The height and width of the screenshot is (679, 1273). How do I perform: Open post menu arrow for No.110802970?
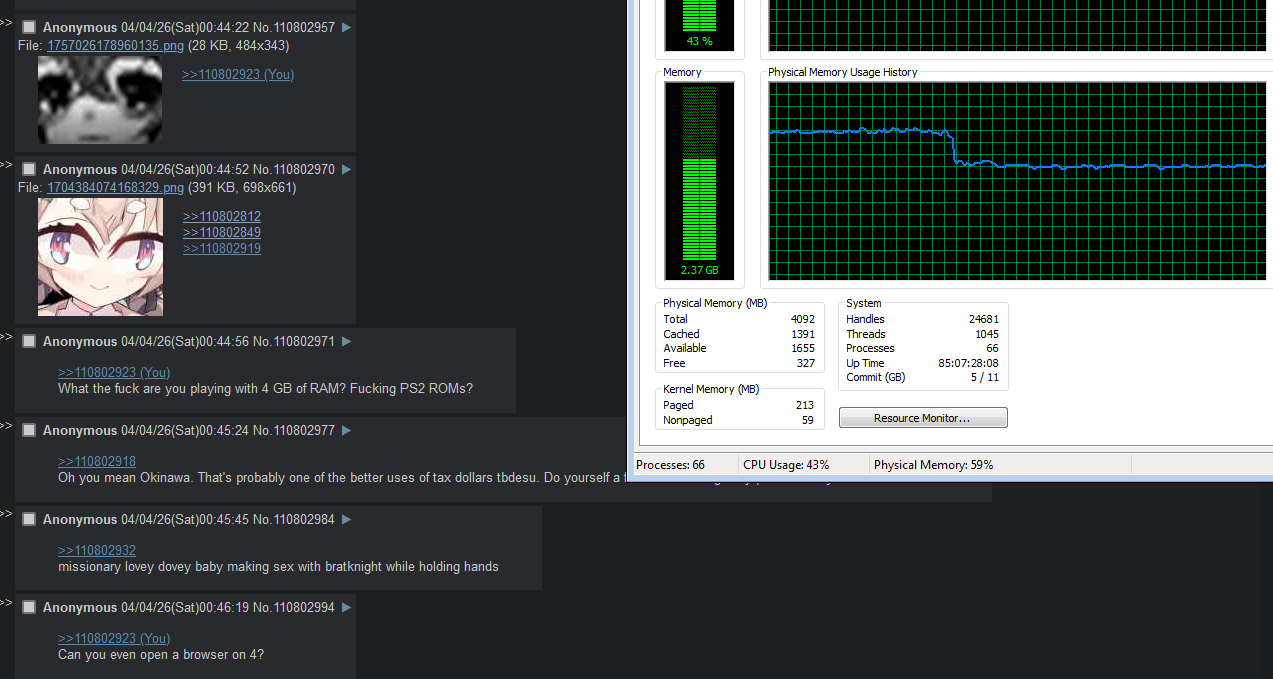click(x=347, y=170)
